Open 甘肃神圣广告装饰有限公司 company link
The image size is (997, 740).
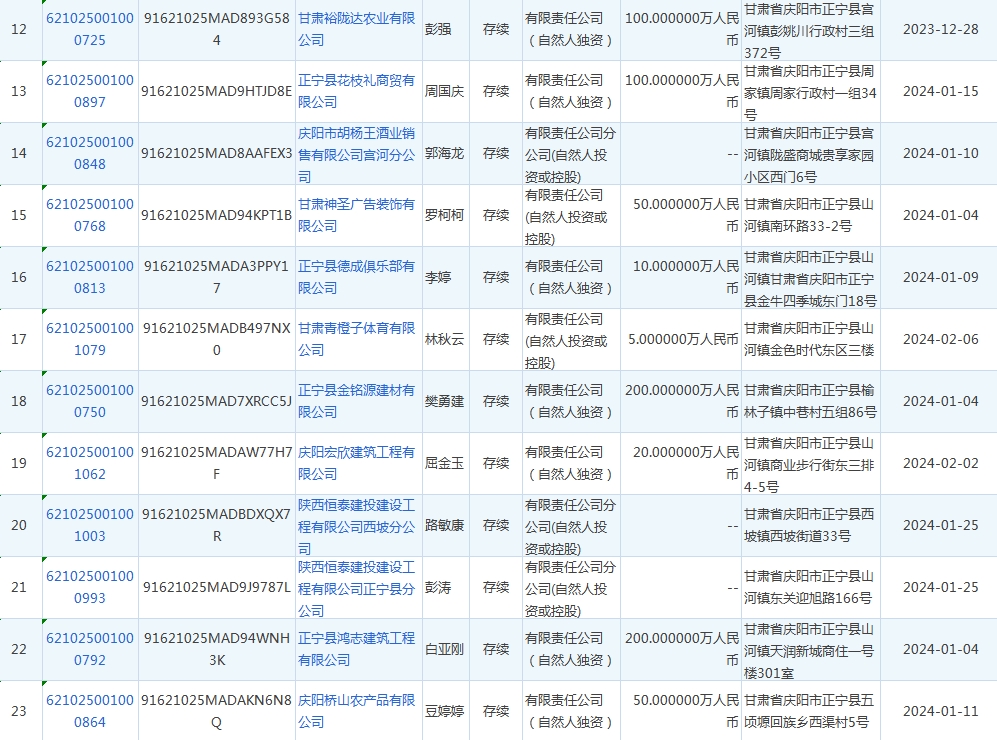coord(356,215)
